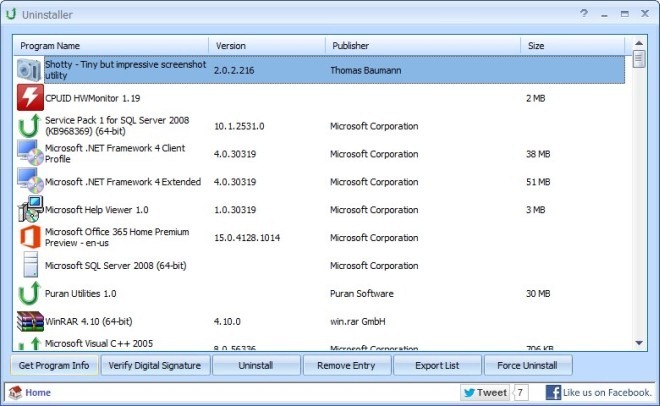Click the Facebook logo icon

click(553, 393)
